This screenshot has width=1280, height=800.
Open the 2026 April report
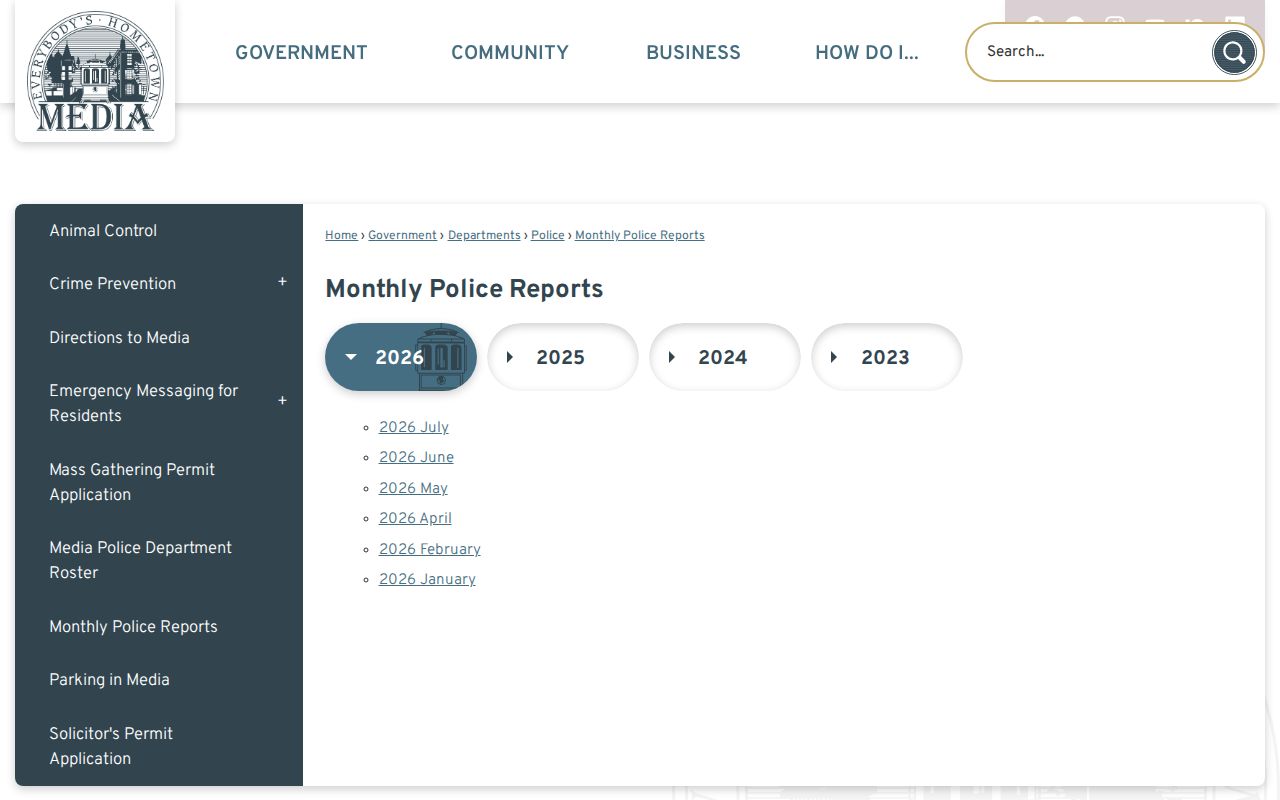click(415, 519)
